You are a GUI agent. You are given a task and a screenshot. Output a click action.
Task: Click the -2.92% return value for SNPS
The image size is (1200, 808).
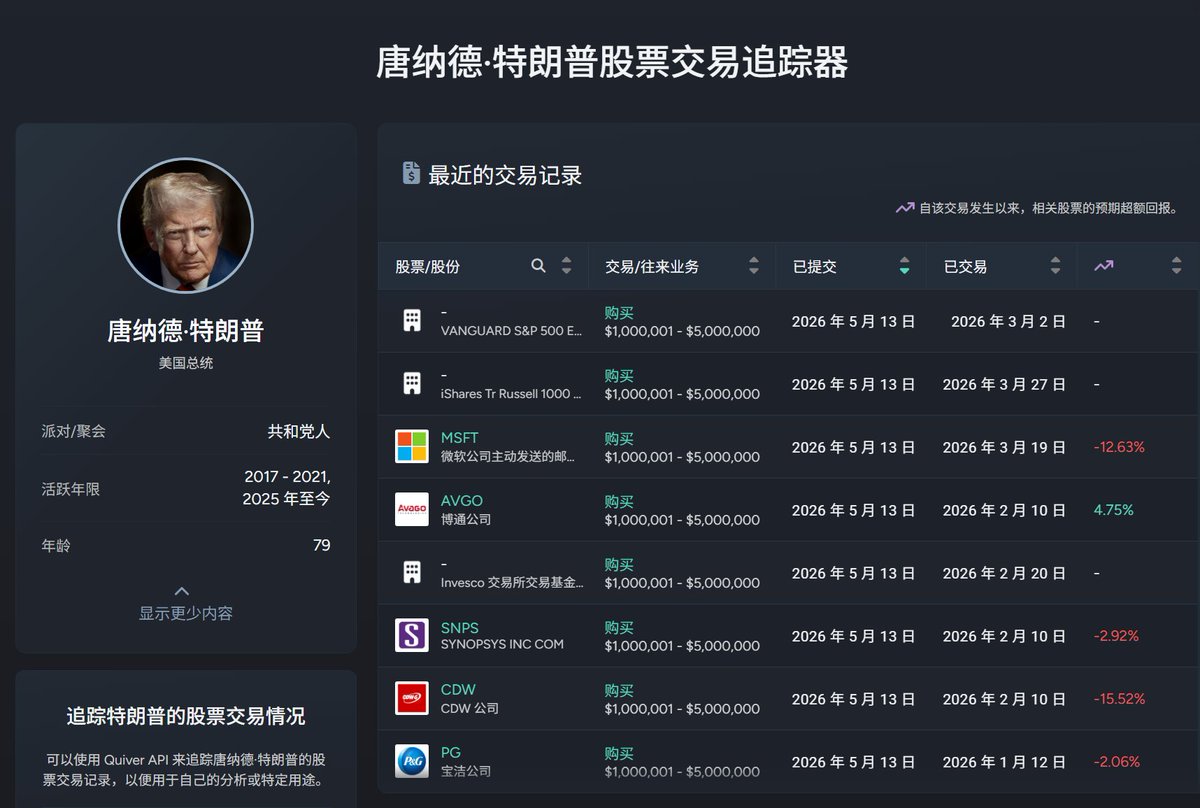1116,636
